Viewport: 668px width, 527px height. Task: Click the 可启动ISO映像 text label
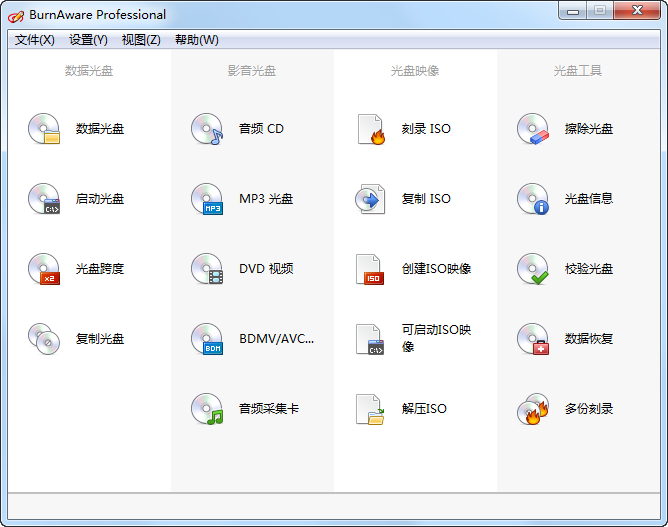pyautogui.click(x=436, y=338)
